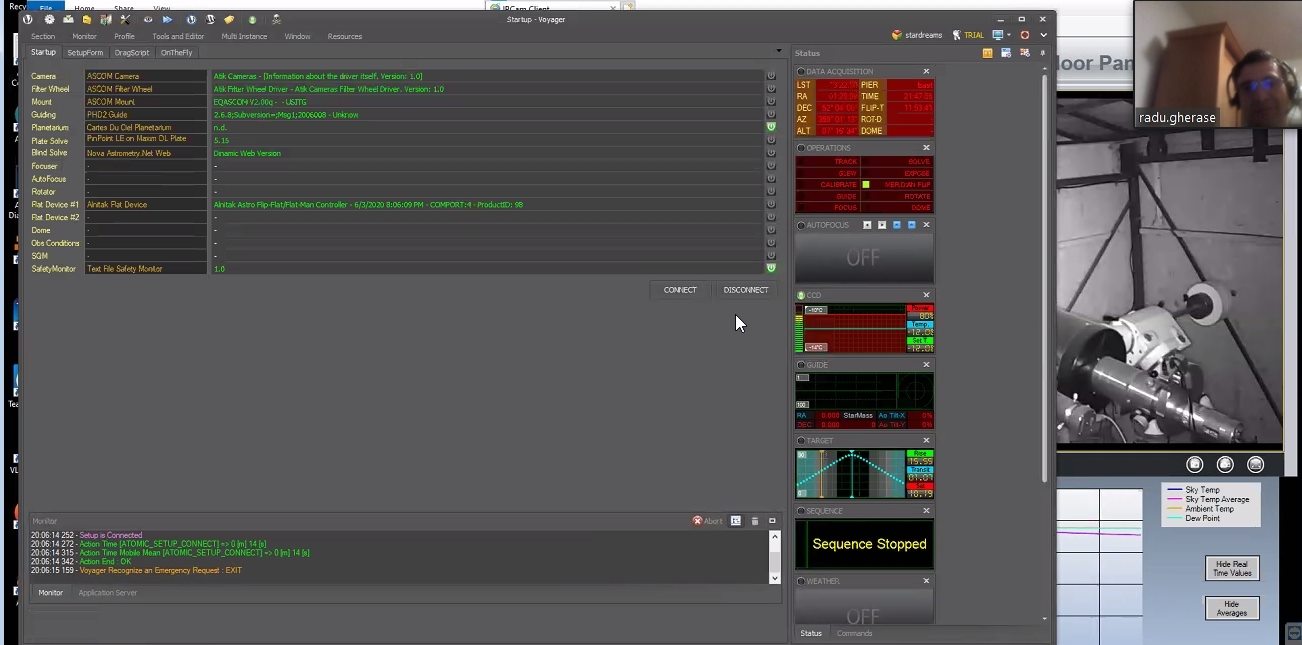Click the Abort button in Monitor panel

click(x=707, y=521)
